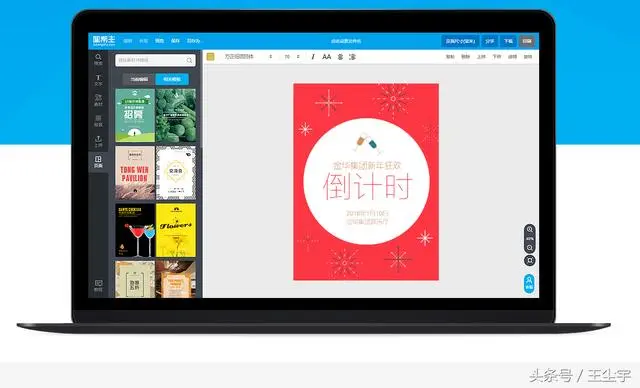Choose the green broccoli template thumbnail
This screenshot has width=640, height=388.
pyautogui.click(x=176, y=115)
